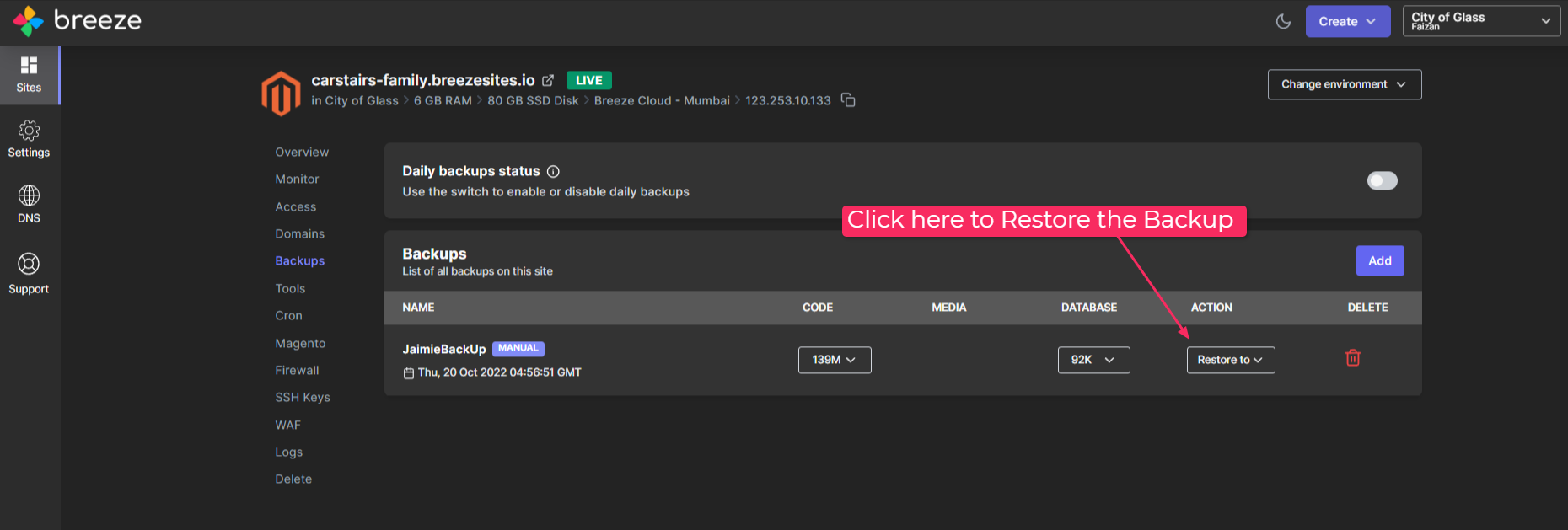The image size is (1568, 530).
Task: Open Firewall section
Action: pos(297,371)
